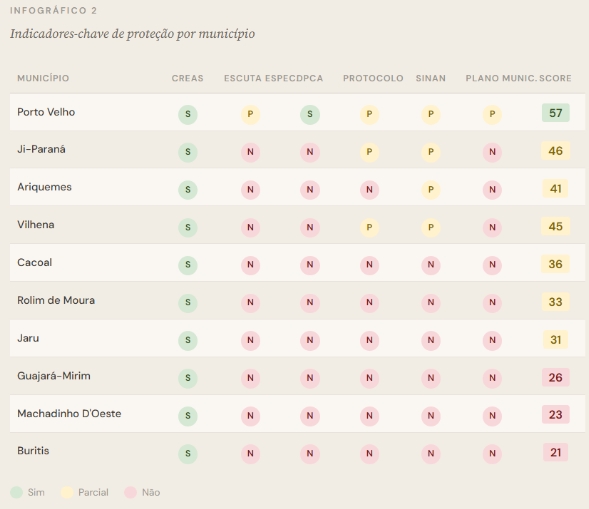Click the PROTOCOLO column header
The width and height of the screenshot is (589, 509).
pyautogui.click(x=373, y=78)
